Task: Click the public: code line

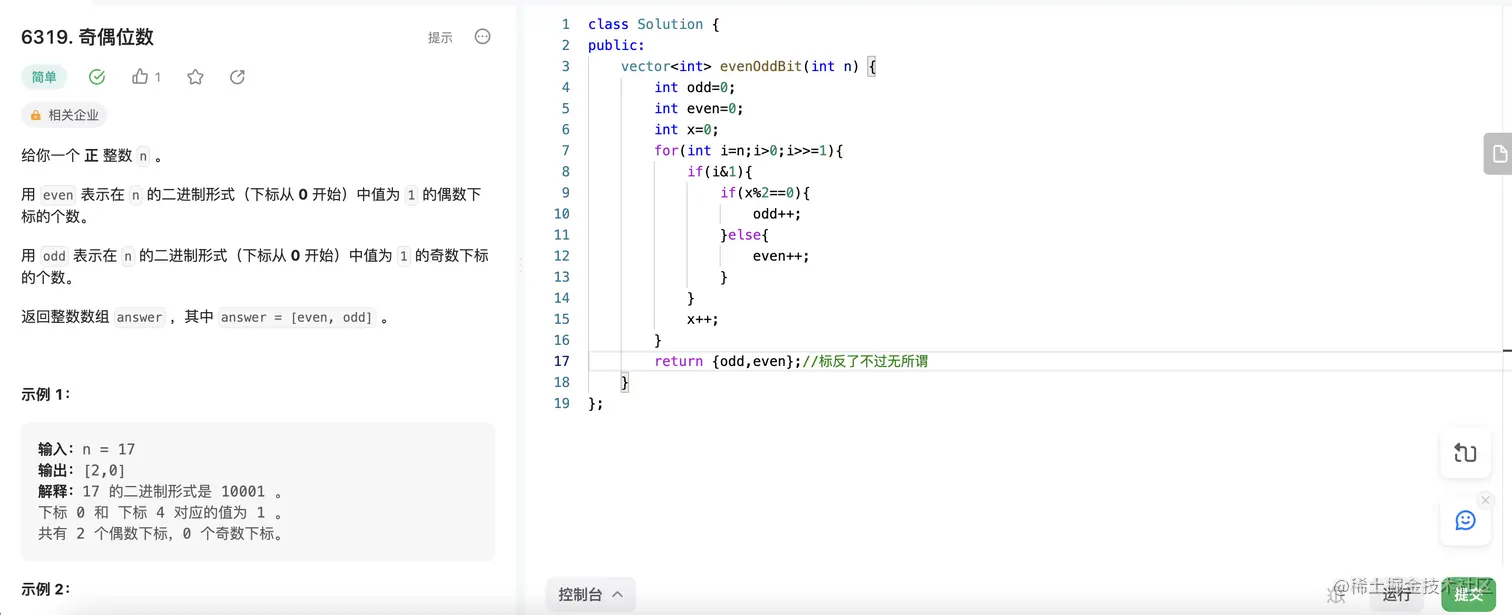Action: [x=616, y=46]
